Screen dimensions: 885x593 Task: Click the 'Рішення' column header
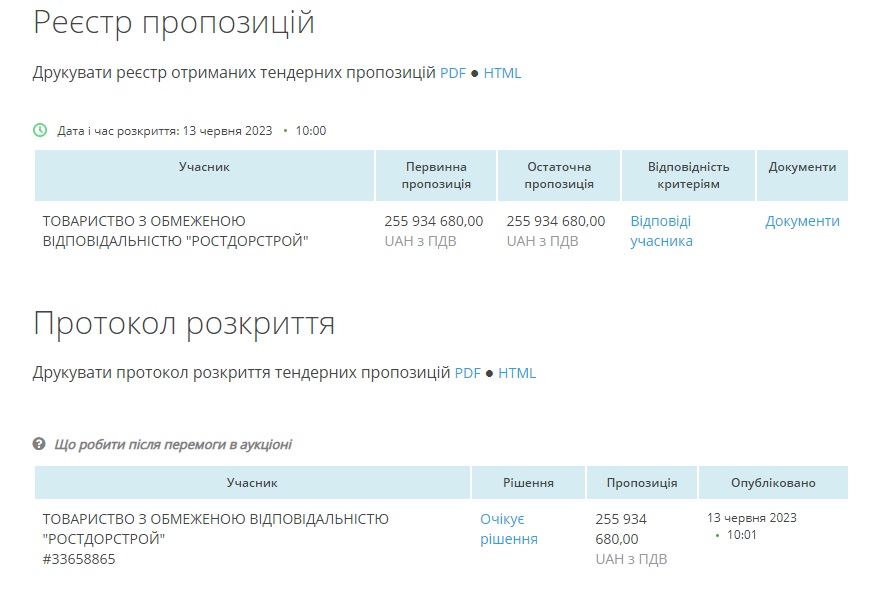pos(528,483)
